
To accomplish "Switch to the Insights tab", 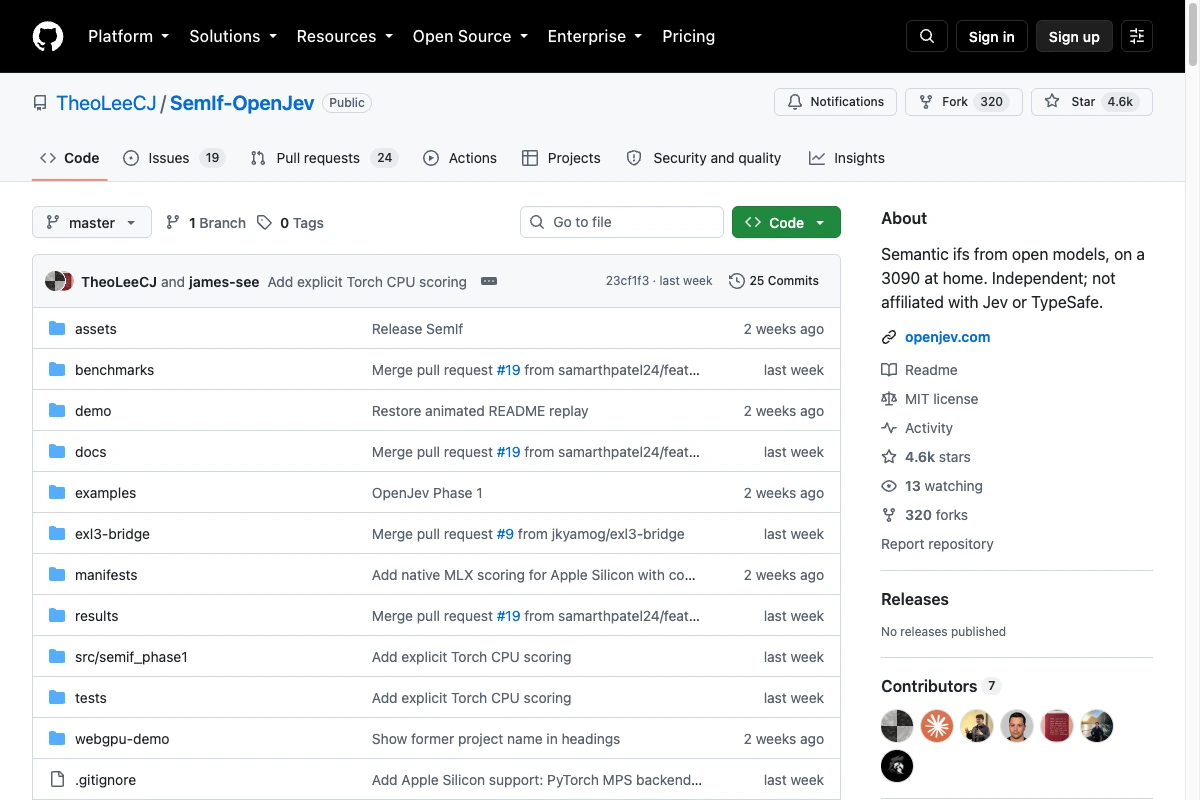I will pos(847,158).
